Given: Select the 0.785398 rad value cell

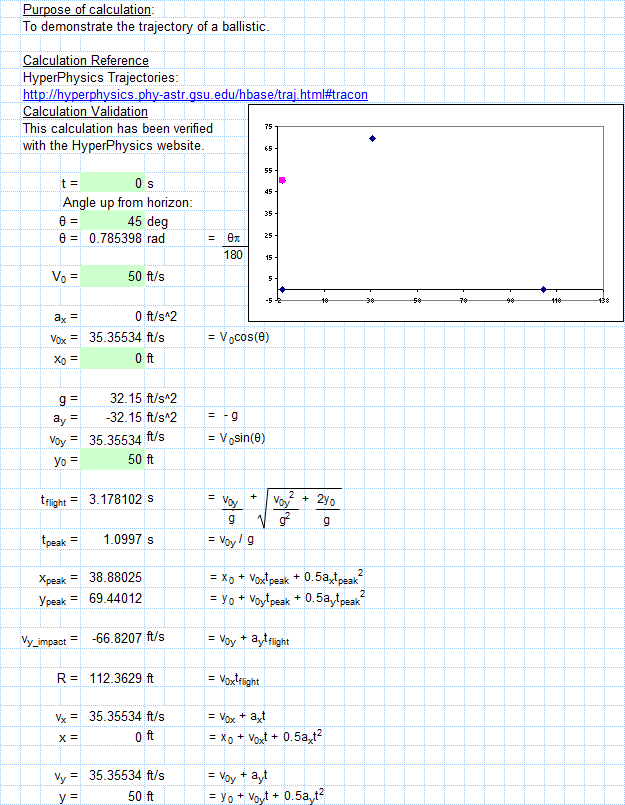Looking at the screenshot, I should coord(115,238).
